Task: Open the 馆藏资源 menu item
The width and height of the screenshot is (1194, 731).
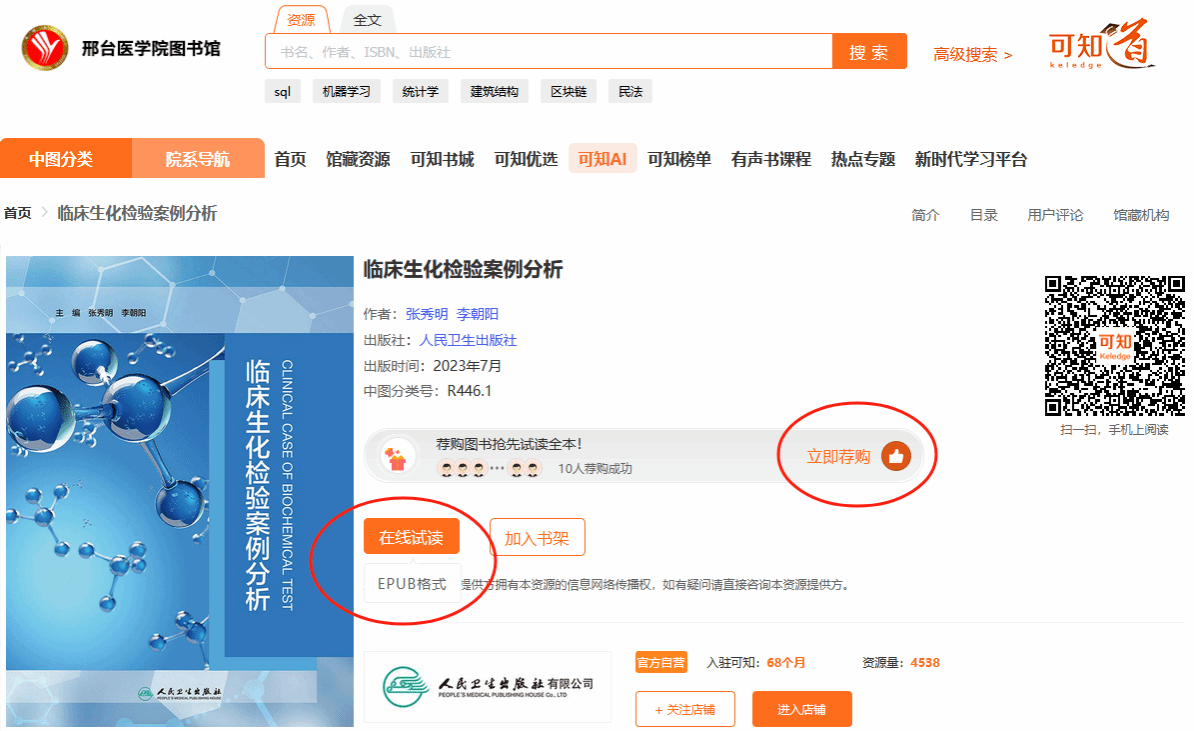Action: click(x=358, y=159)
